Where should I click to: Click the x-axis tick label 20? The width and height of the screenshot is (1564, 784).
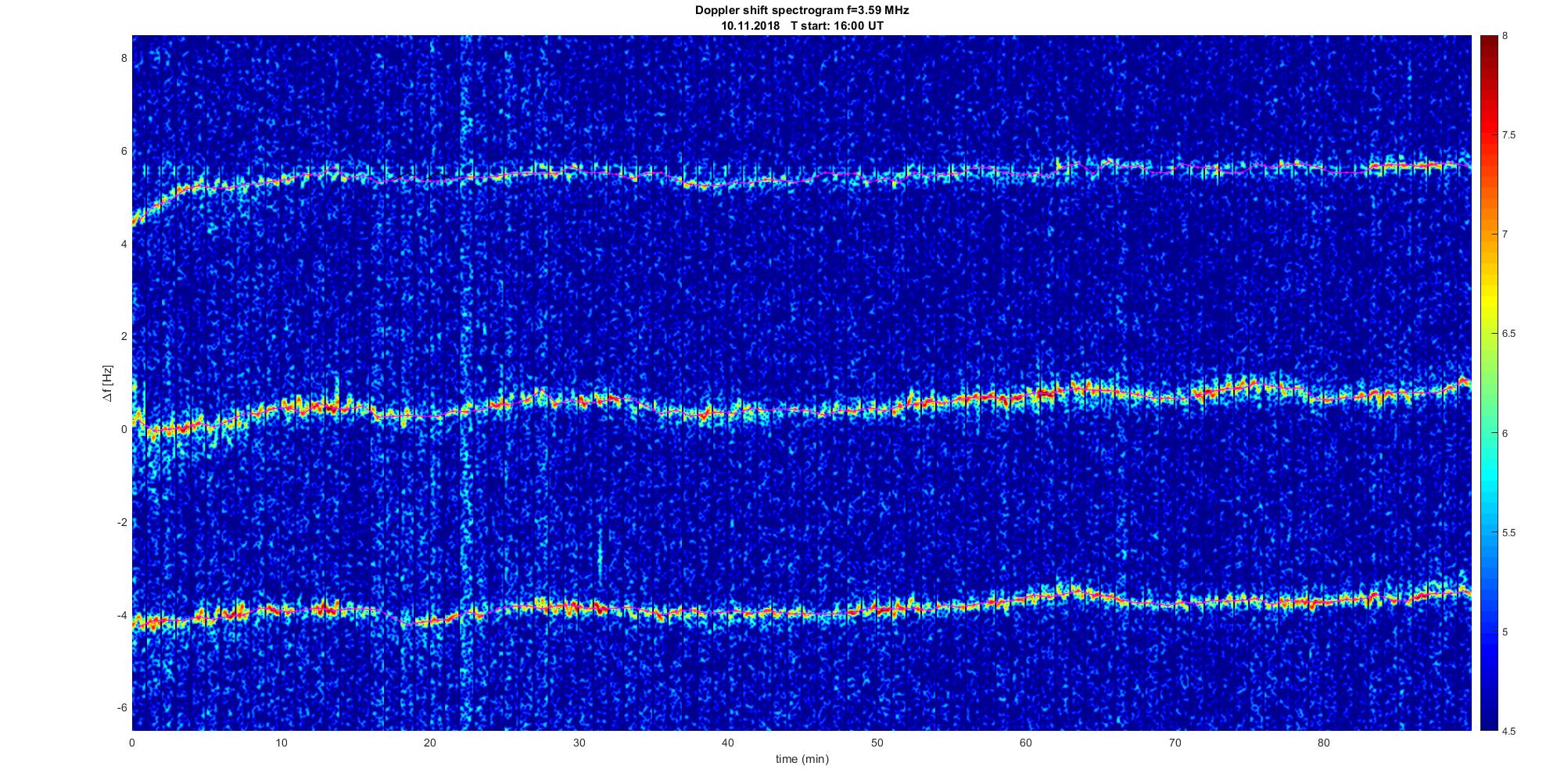(430, 743)
